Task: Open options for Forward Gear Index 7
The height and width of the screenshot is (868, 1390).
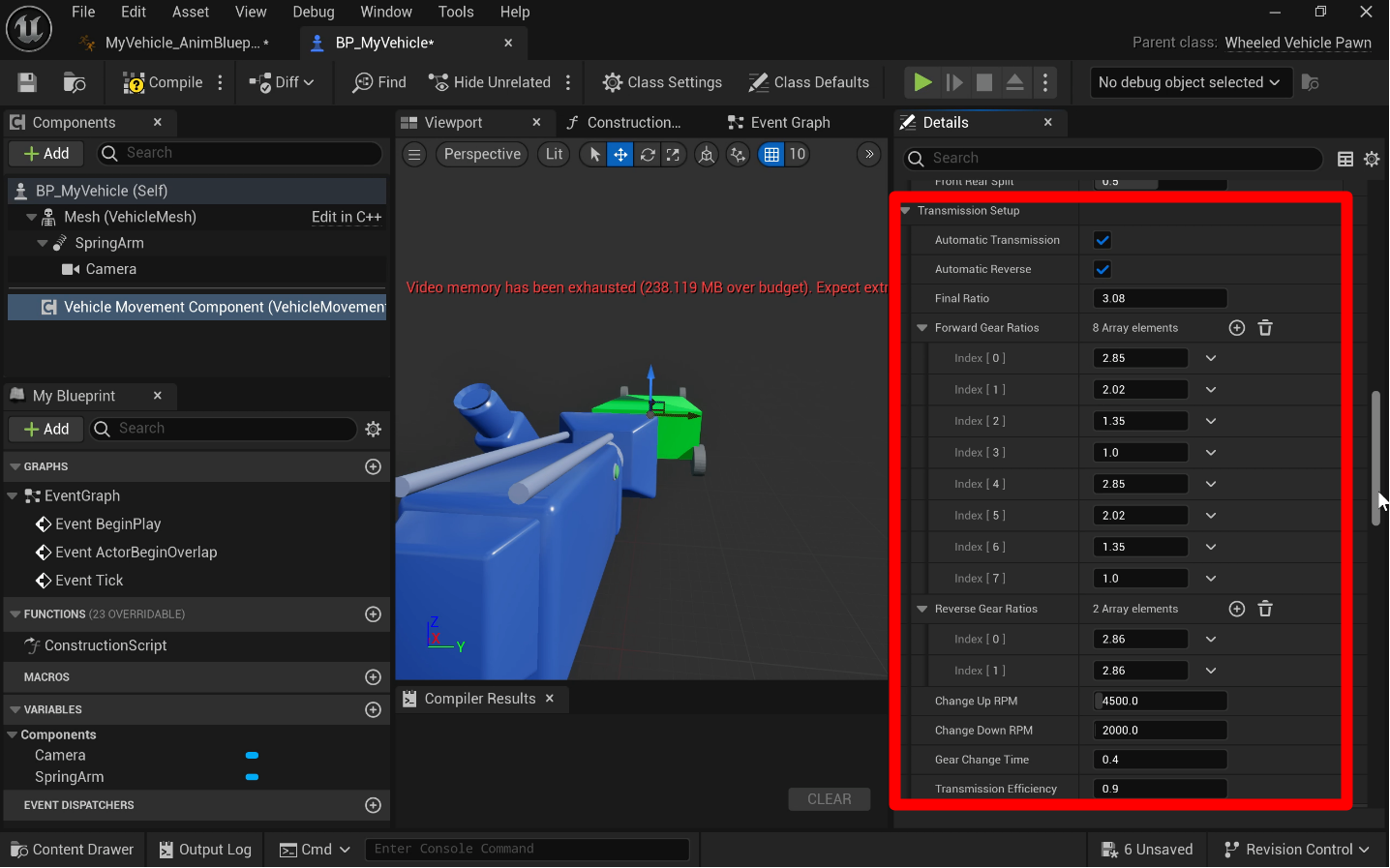Action: (x=1211, y=579)
